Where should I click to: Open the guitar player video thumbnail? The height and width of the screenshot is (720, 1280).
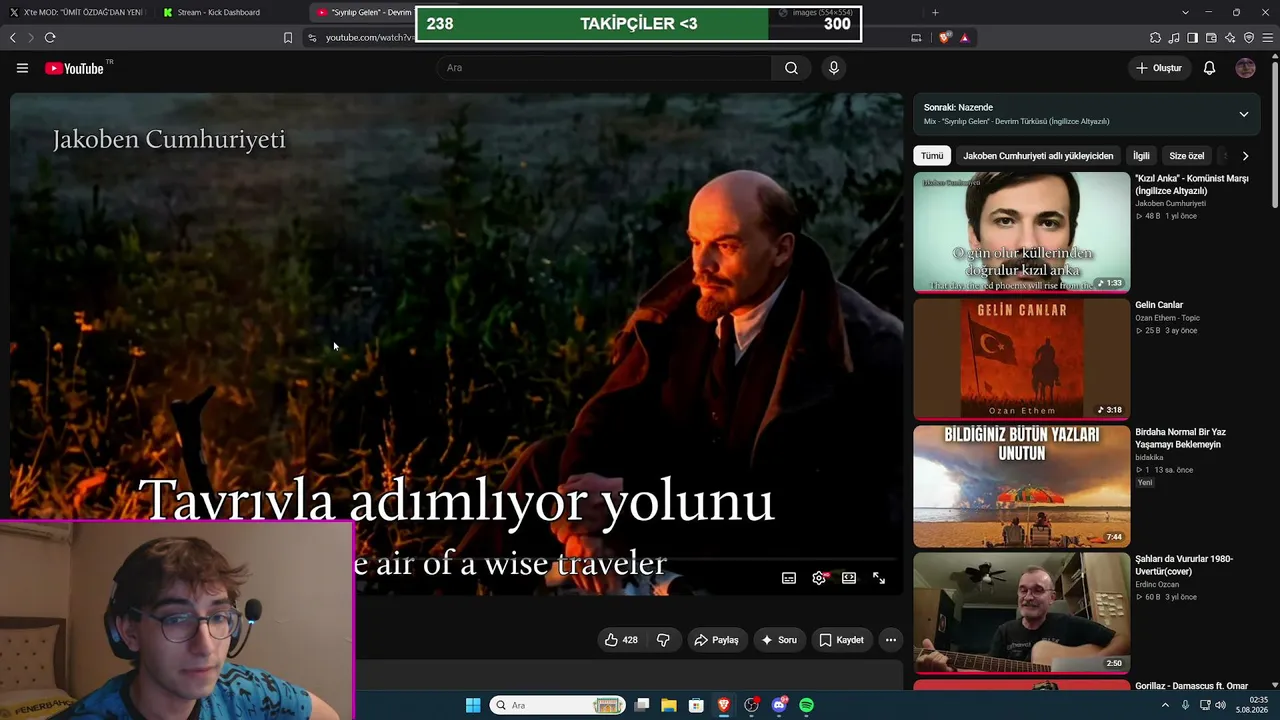click(1021, 613)
